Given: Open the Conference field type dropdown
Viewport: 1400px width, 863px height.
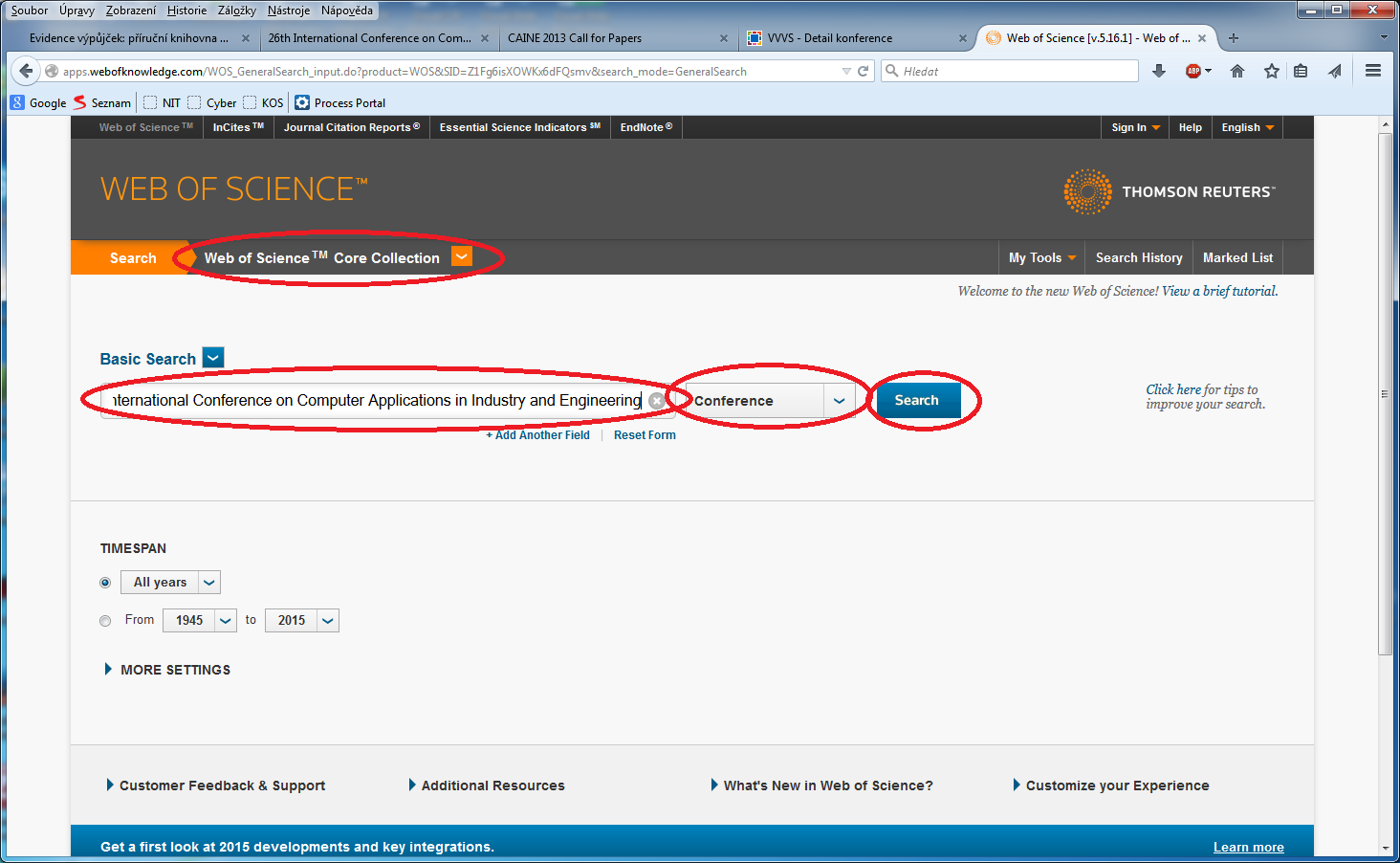Looking at the screenshot, I should click(771, 401).
